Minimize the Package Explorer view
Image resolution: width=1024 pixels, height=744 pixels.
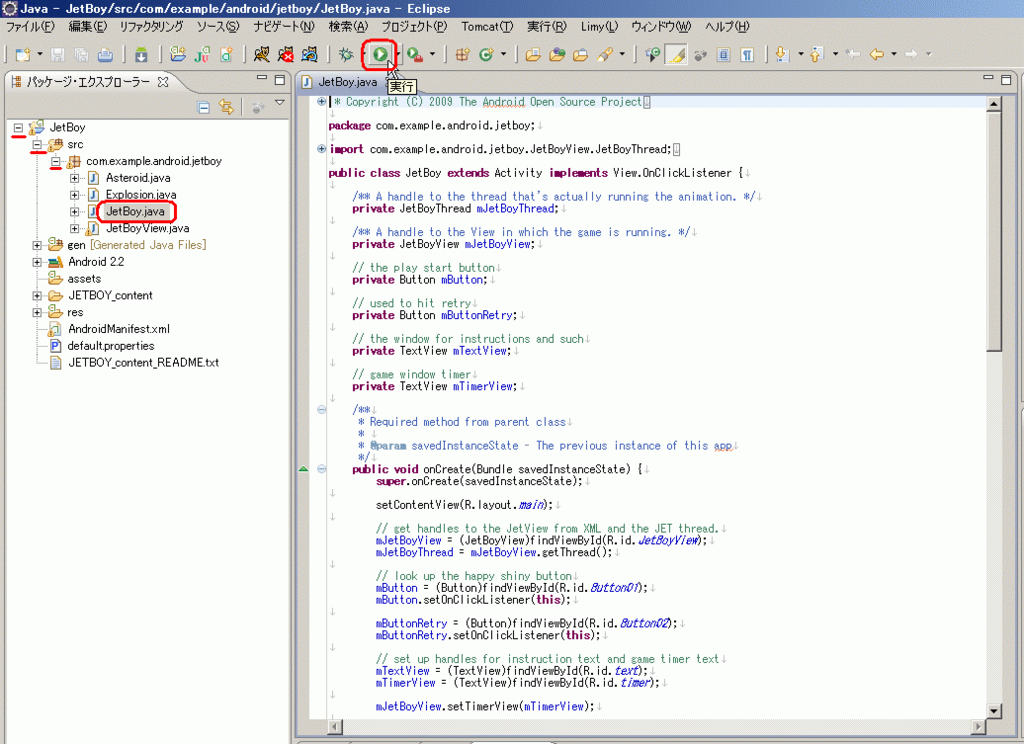coord(262,78)
